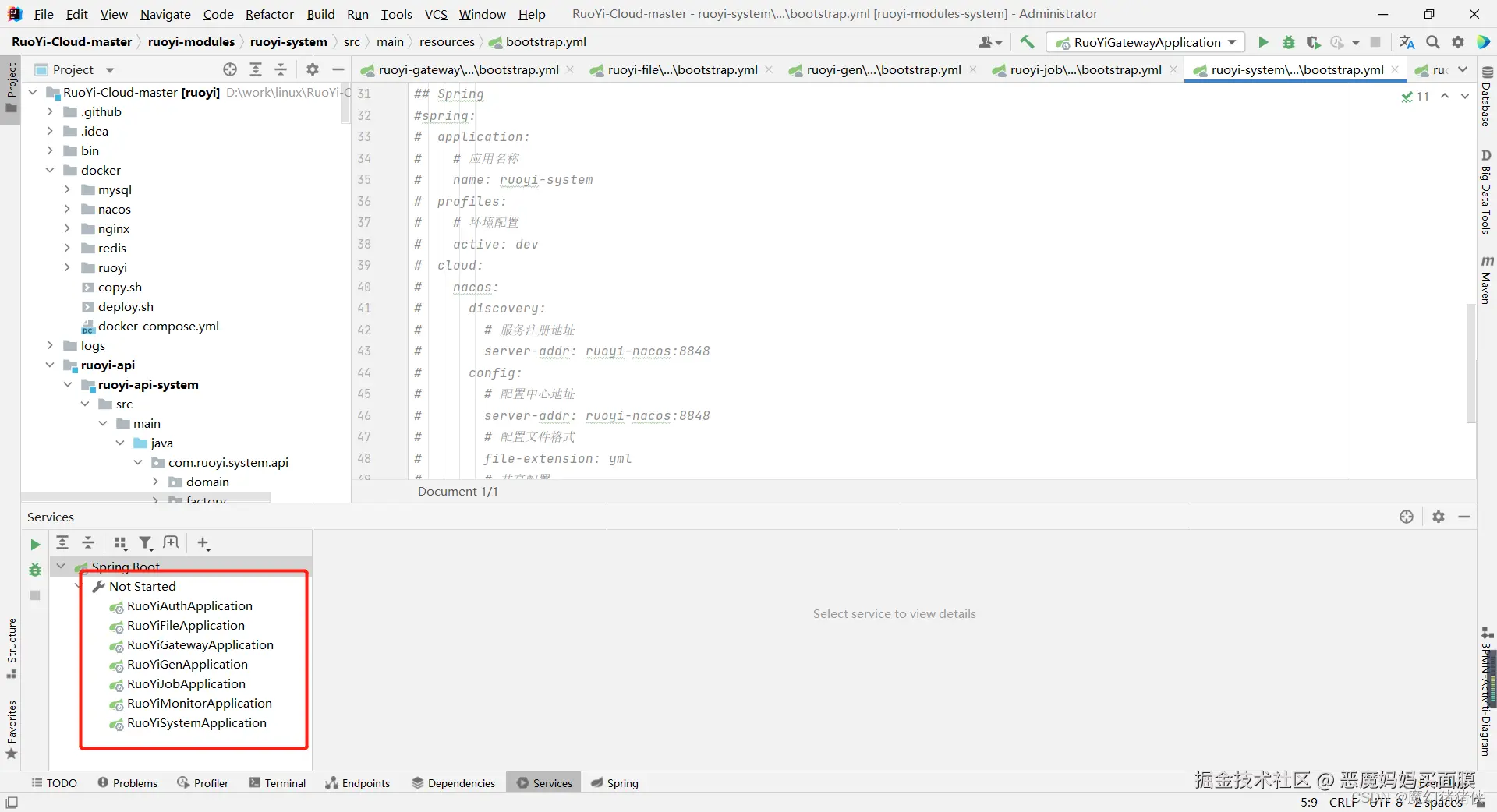Viewport: 1497px width, 812px height.
Task: Hide the Project tool window
Action: coord(338,69)
